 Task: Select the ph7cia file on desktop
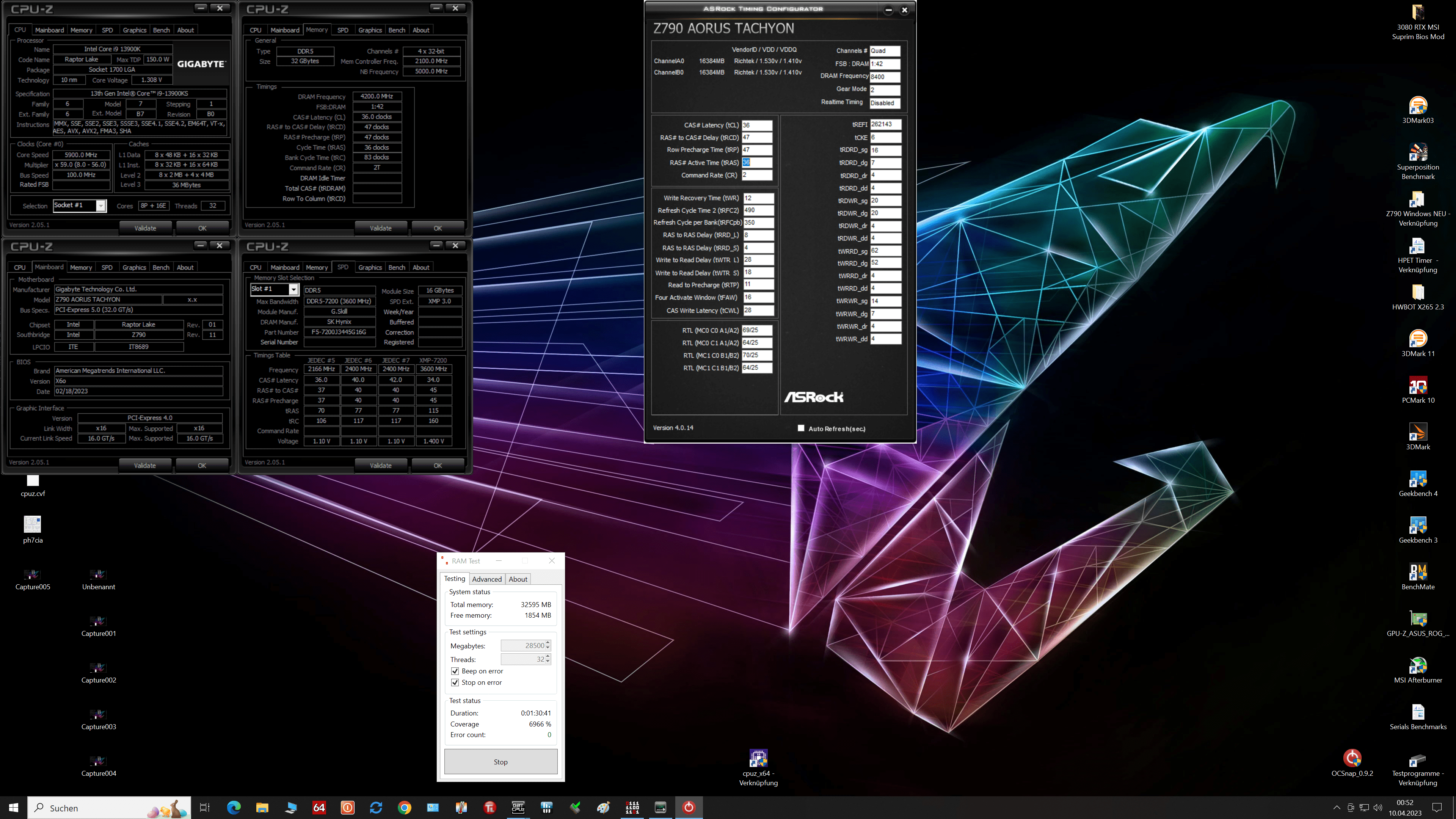(x=33, y=530)
